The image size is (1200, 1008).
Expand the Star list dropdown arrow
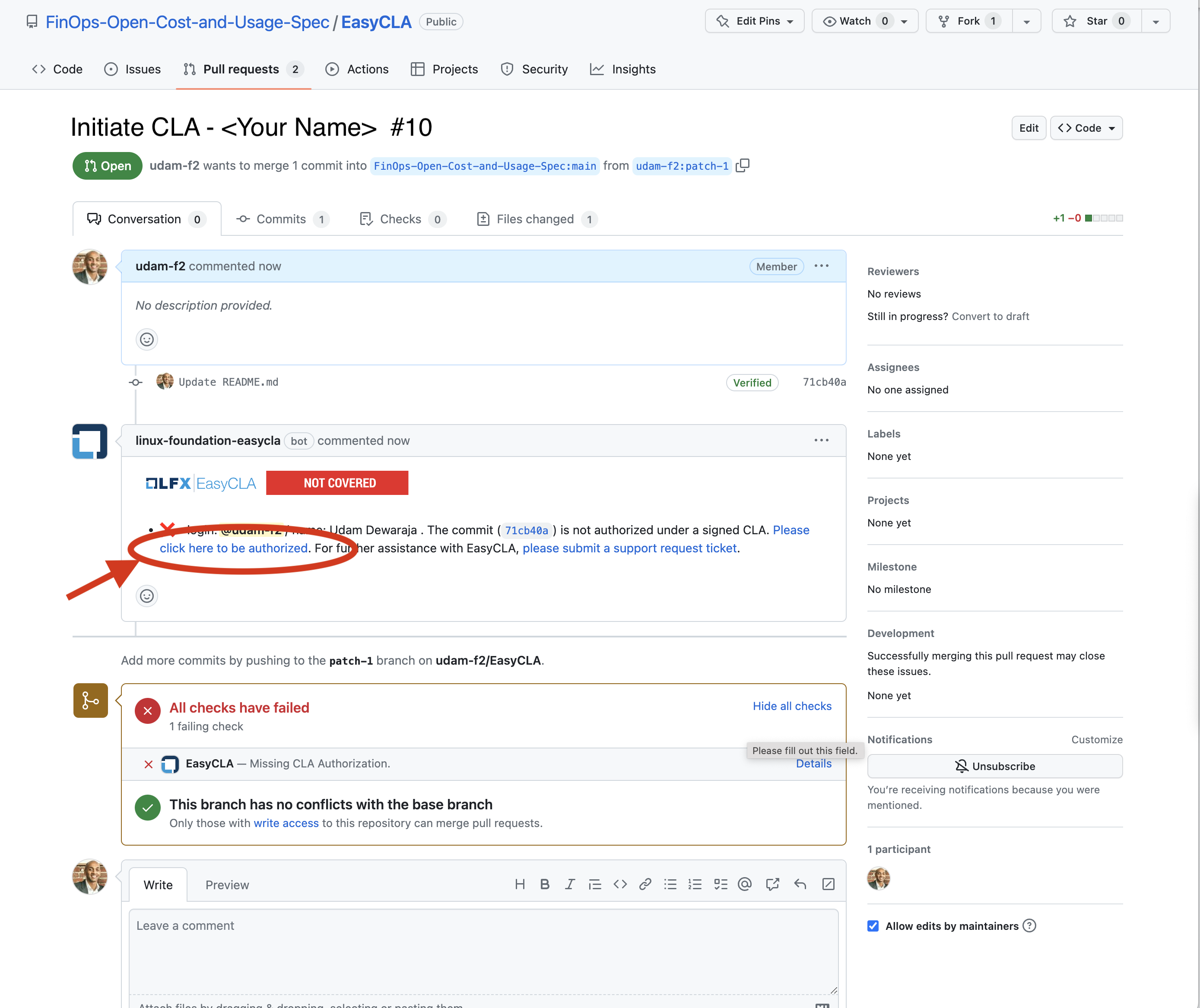click(x=1156, y=22)
